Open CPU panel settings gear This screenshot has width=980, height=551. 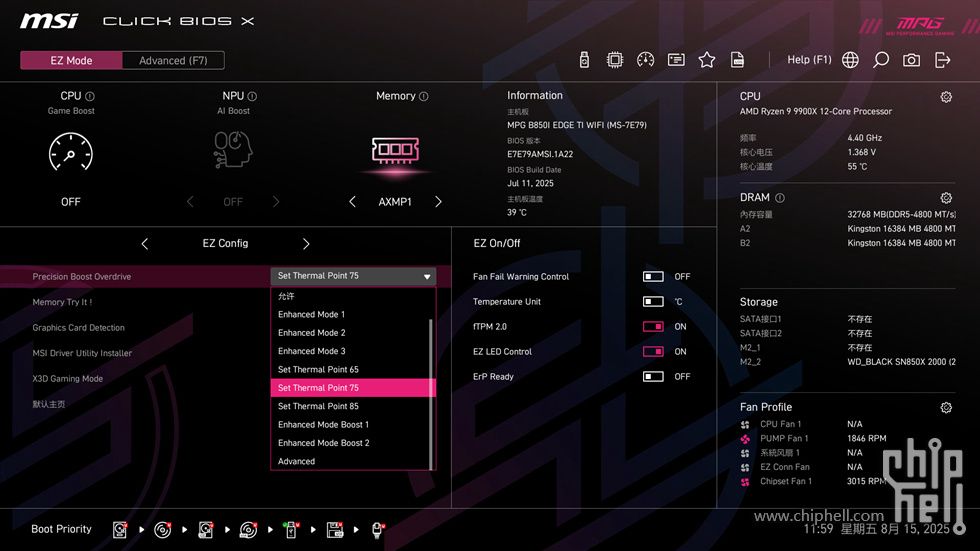coord(946,97)
